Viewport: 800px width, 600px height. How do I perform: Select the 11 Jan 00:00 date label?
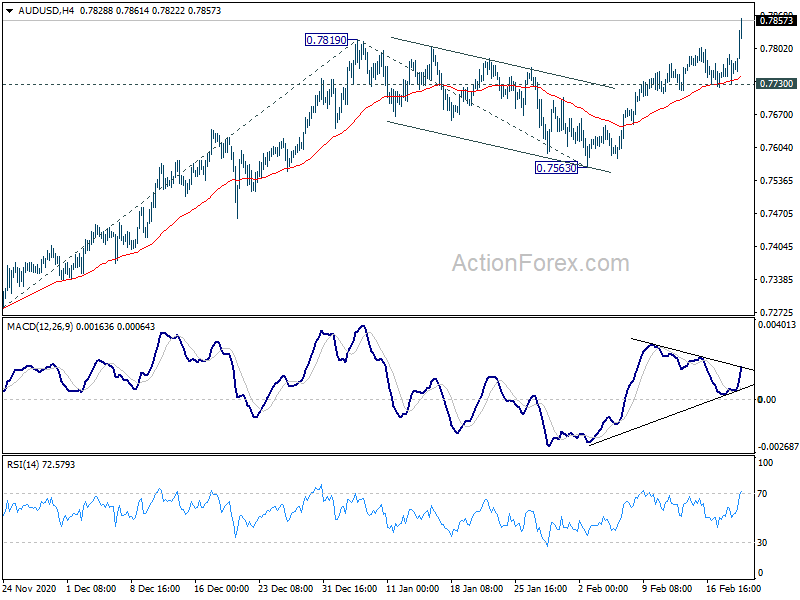413,588
